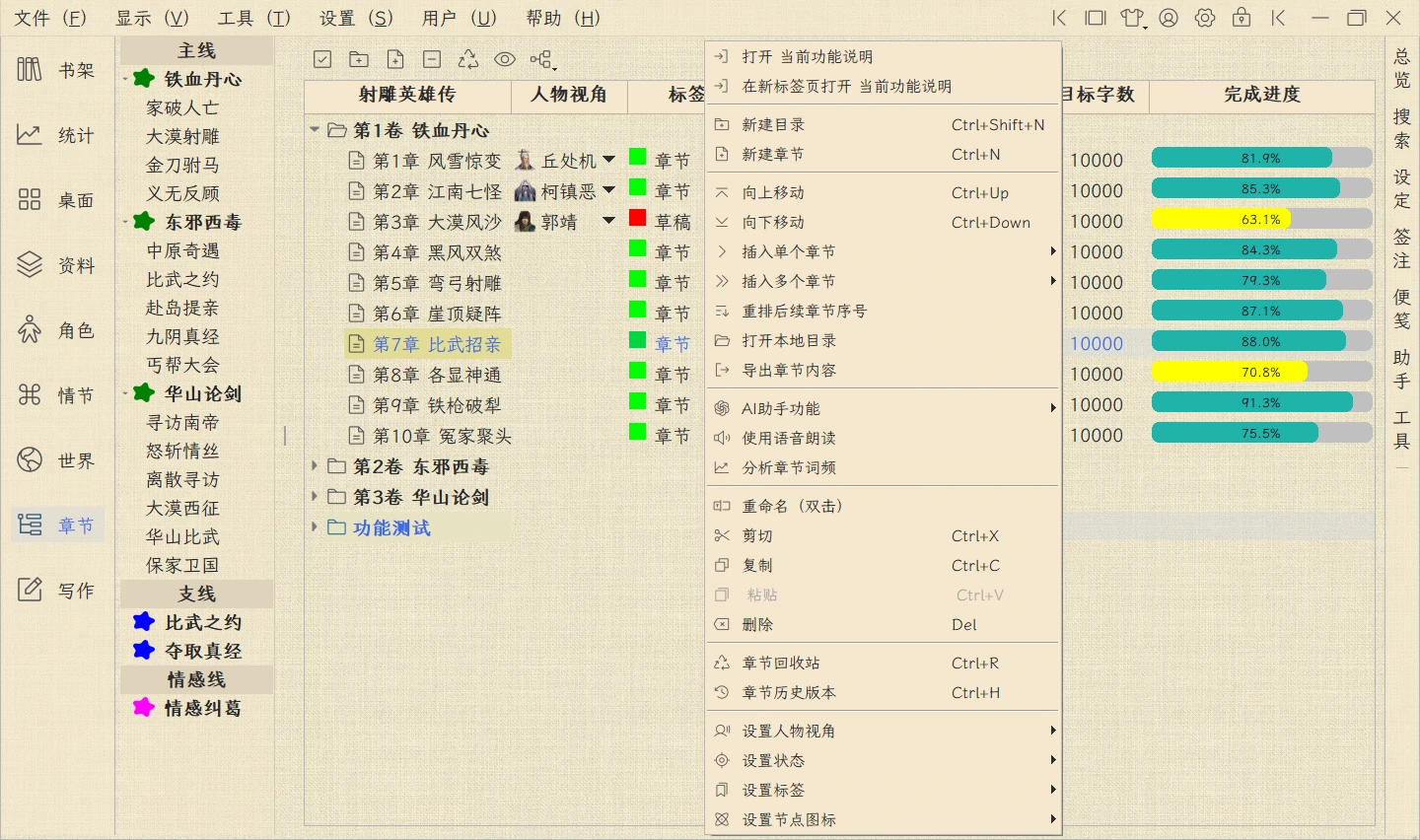Select 大漠西征 in the storyline list
The width and height of the screenshot is (1420, 840).
182,508
